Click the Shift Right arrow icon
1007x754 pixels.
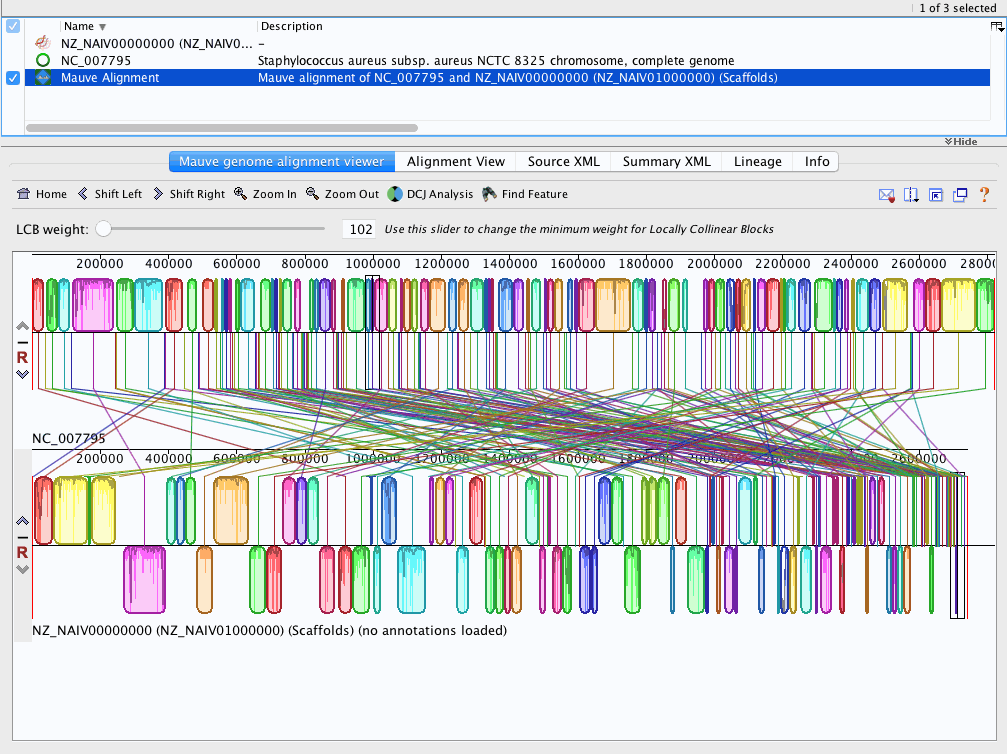pos(158,194)
